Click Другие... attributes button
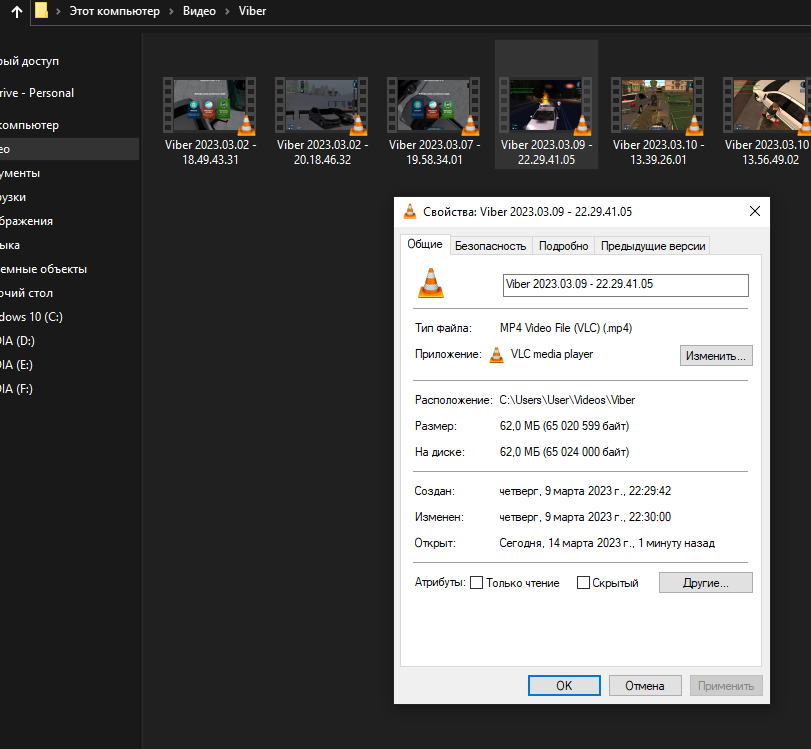 pos(705,583)
